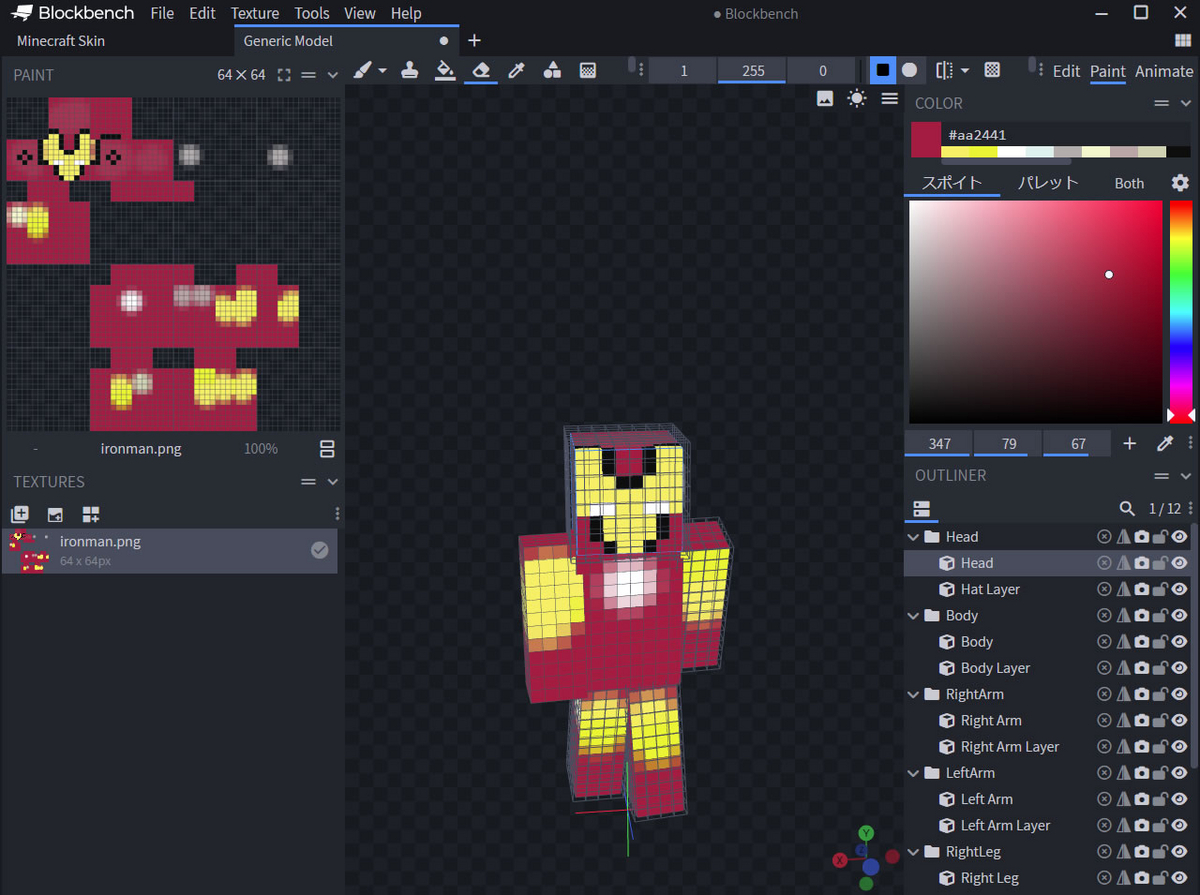The width and height of the screenshot is (1200, 895).
Task: Select the Draw Shape tool
Action: (552, 71)
